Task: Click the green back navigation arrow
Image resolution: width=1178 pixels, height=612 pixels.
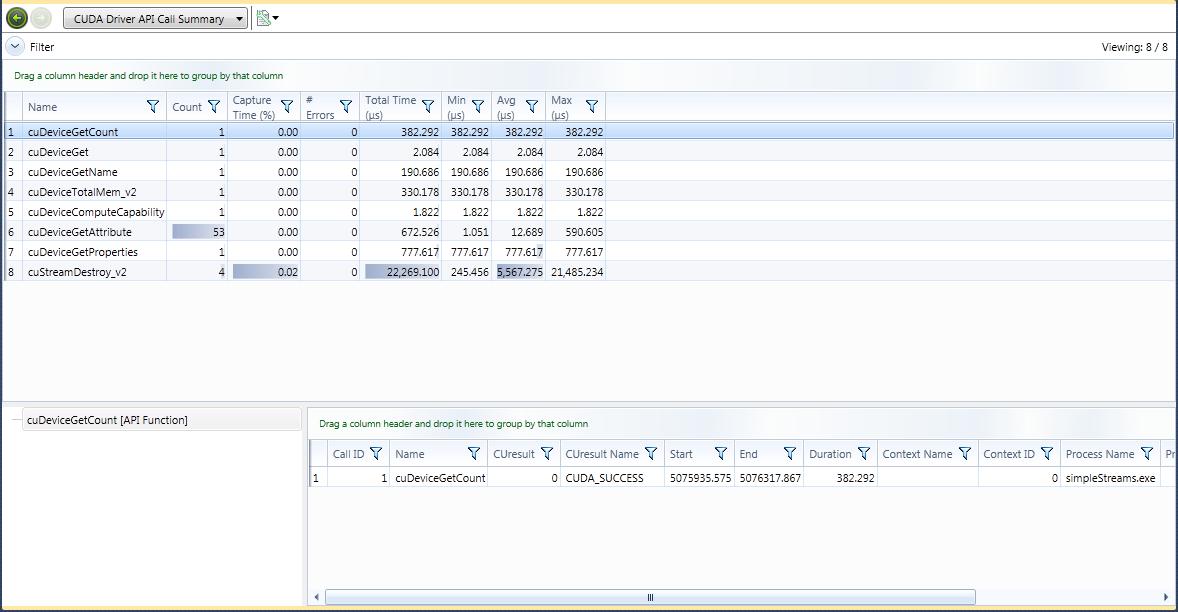Action: coord(16,18)
